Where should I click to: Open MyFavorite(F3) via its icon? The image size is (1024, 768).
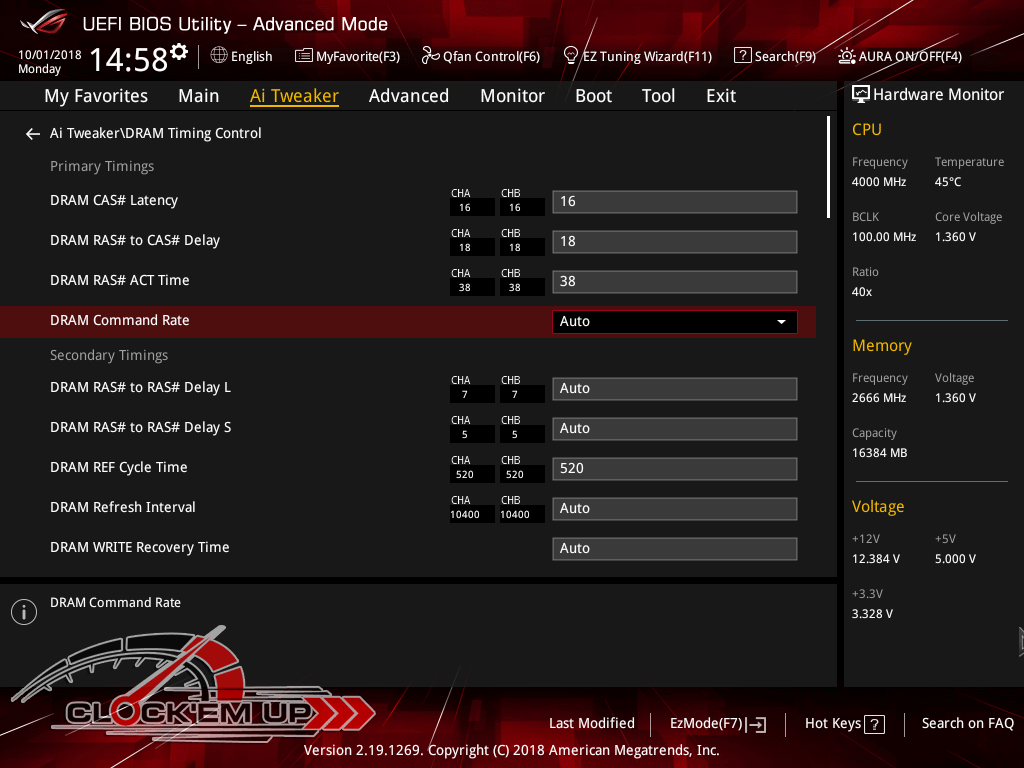(x=304, y=56)
